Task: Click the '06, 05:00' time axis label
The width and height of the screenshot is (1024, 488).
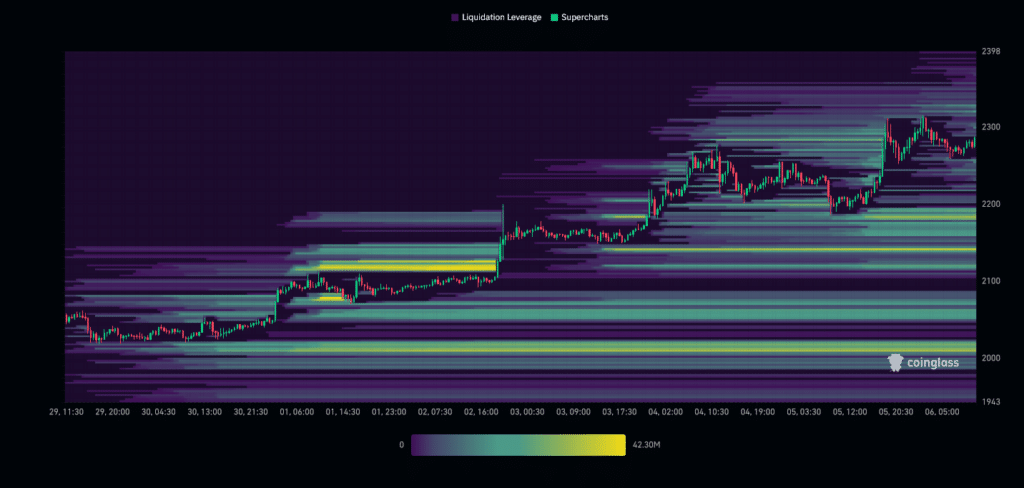Action: pos(941,411)
